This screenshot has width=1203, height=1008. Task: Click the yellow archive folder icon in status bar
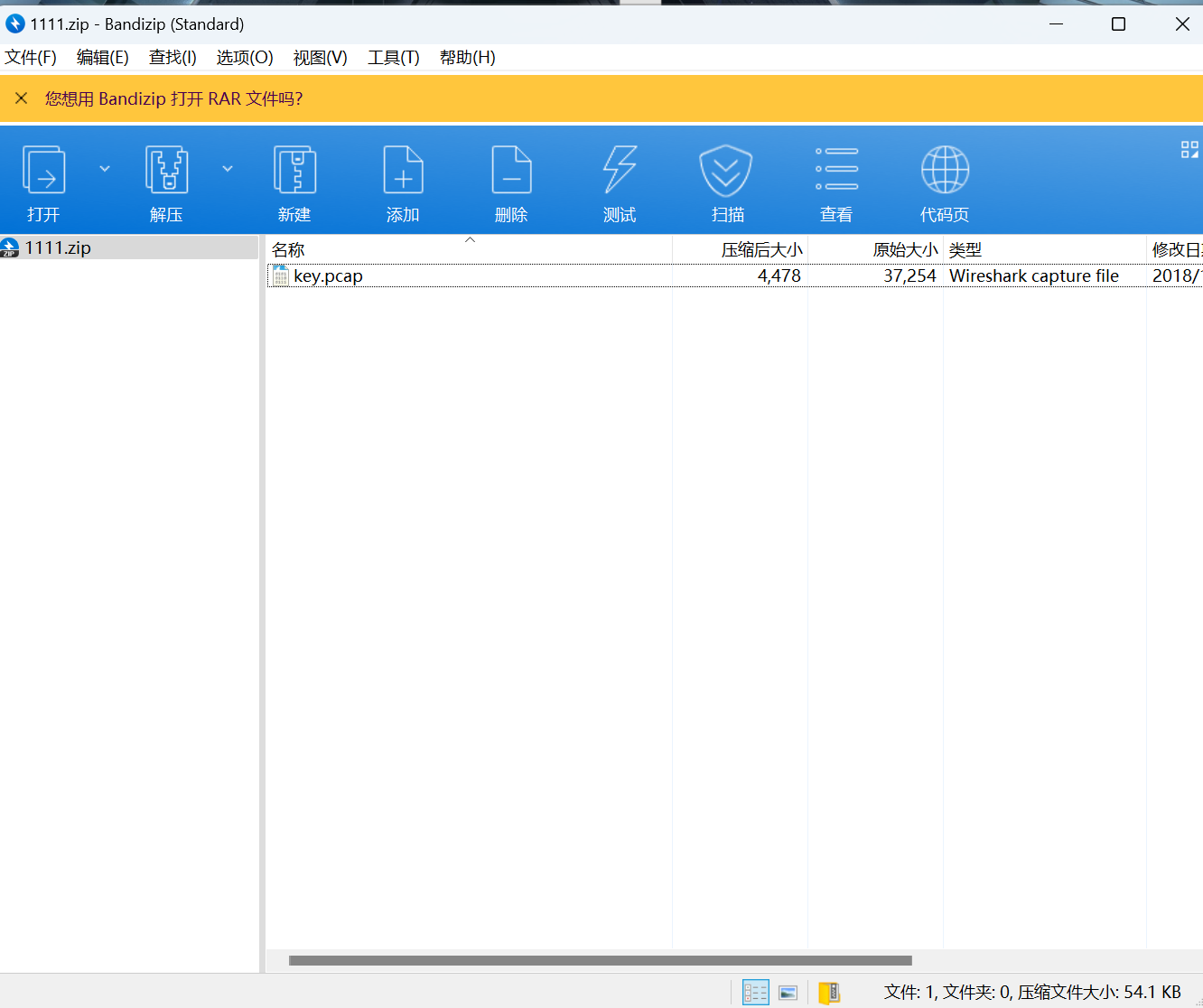click(x=829, y=993)
